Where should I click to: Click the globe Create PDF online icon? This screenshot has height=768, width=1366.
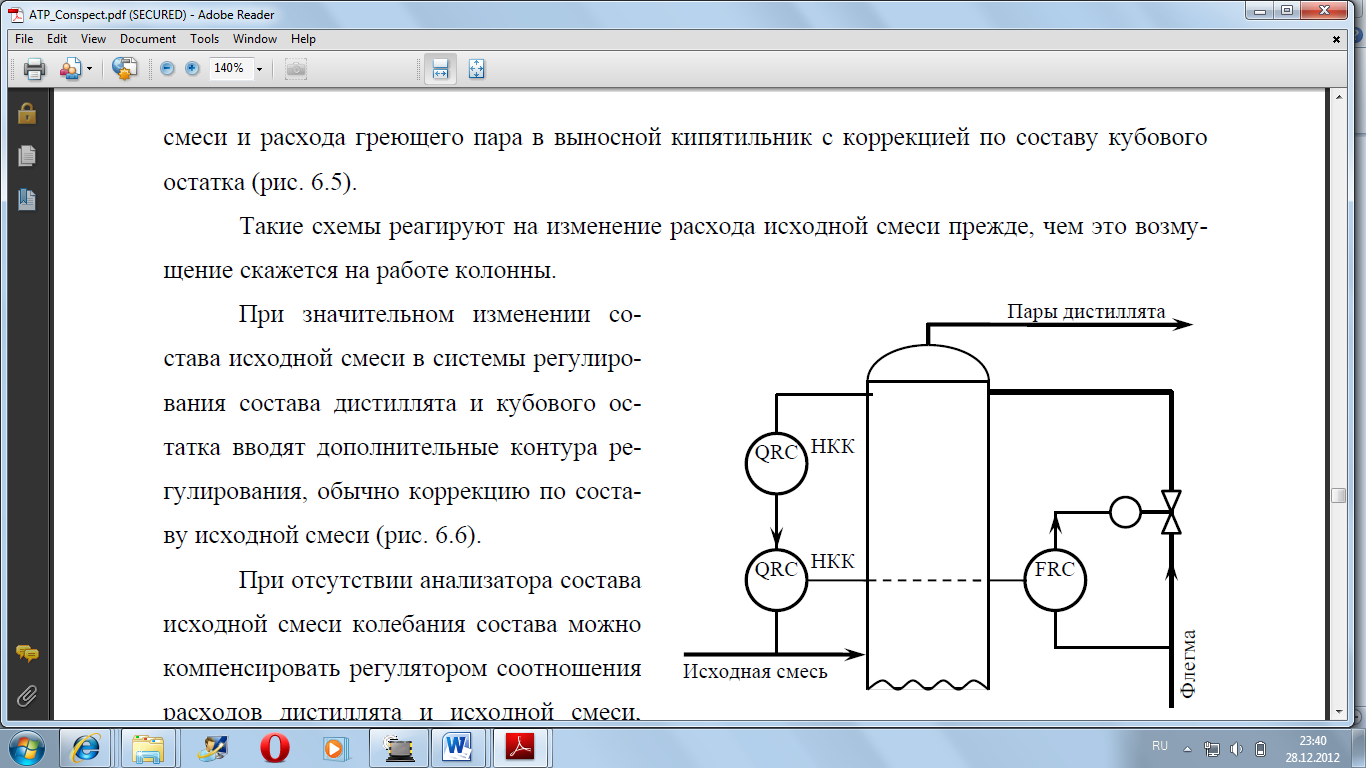[124, 69]
